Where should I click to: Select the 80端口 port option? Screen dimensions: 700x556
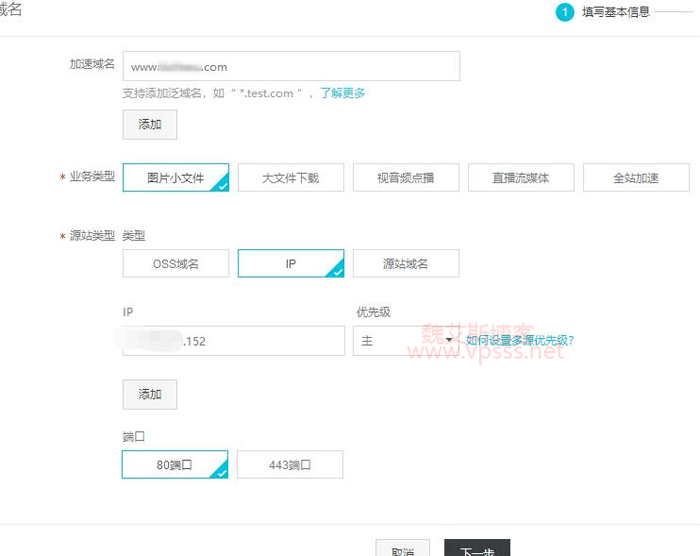click(175, 465)
